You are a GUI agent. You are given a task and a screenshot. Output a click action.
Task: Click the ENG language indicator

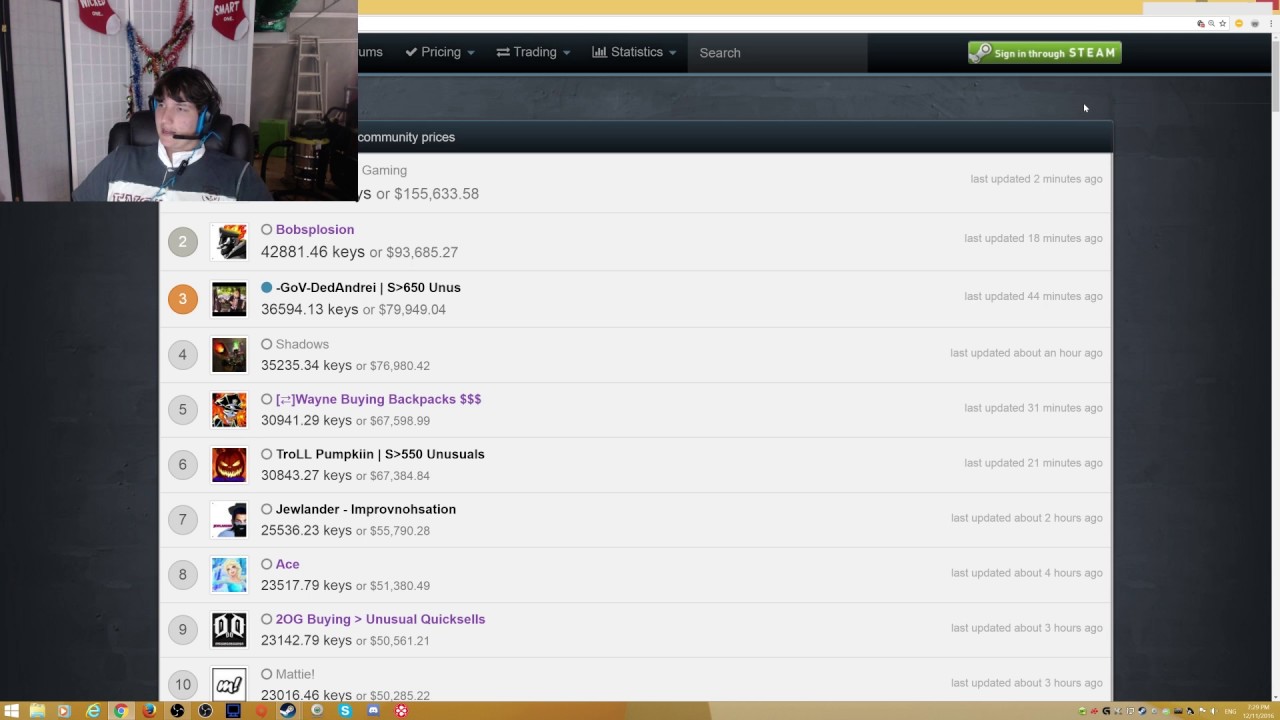click(x=1230, y=711)
